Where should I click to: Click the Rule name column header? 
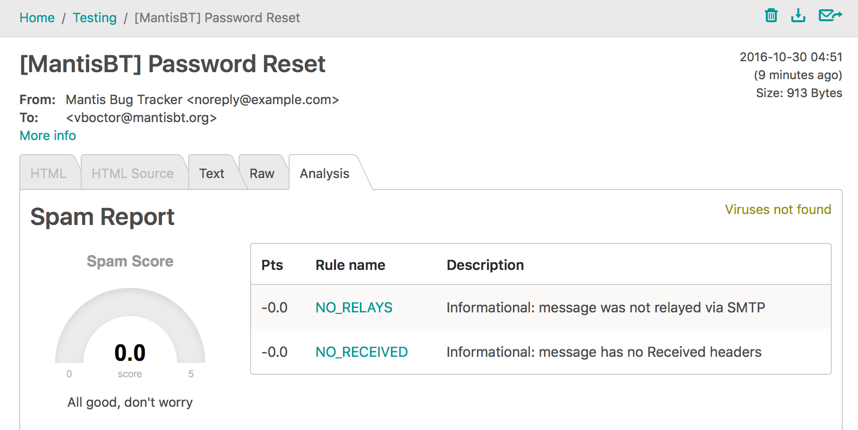(x=350, y=265)
